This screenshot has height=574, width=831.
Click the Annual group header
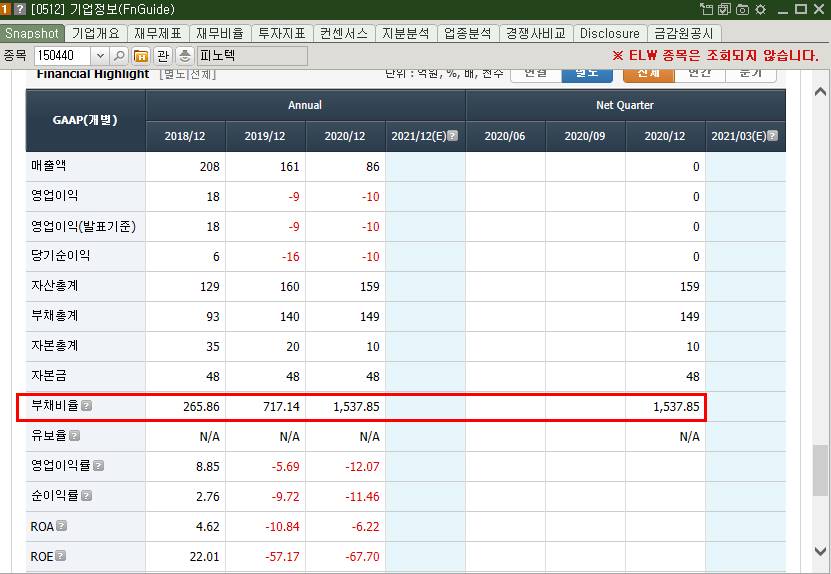pos(305,105)
